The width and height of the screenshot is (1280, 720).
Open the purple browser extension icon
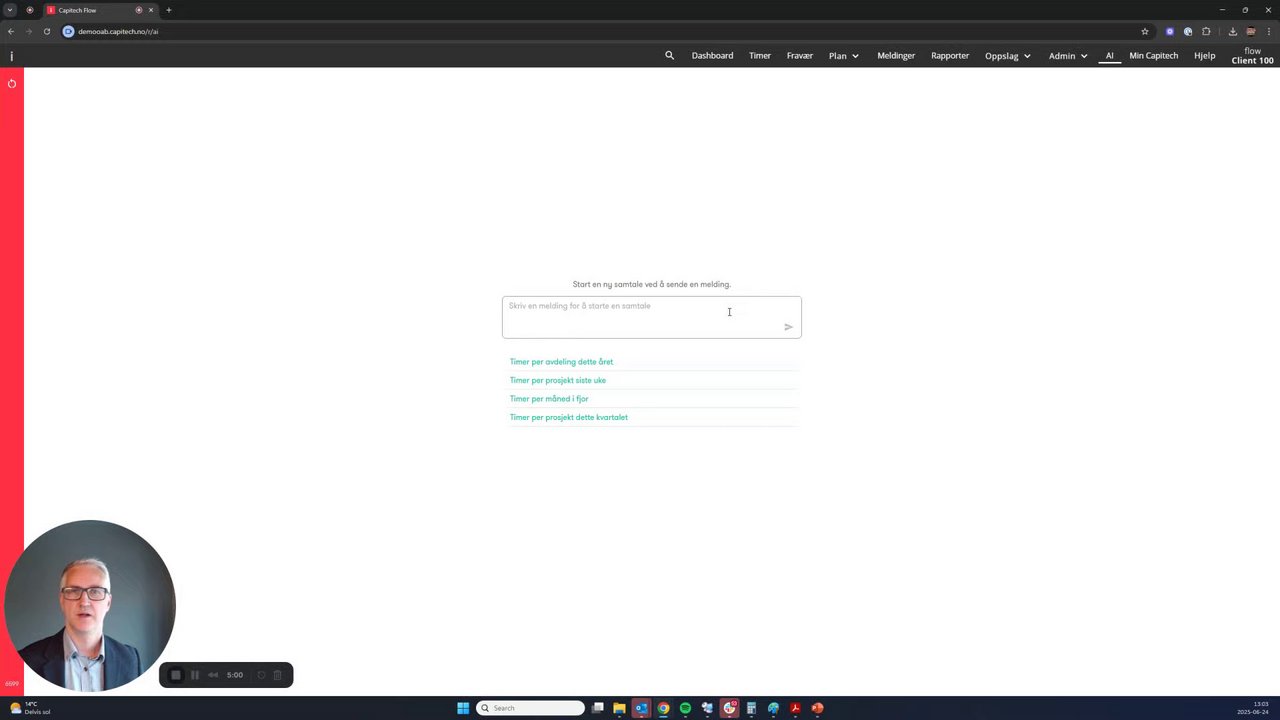click(1170, 31)
